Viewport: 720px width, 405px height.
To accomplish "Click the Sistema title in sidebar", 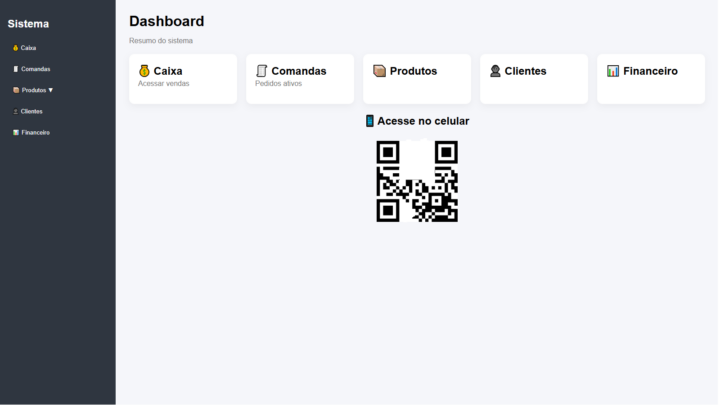I will pyautogui.click(x=29, y=23).
